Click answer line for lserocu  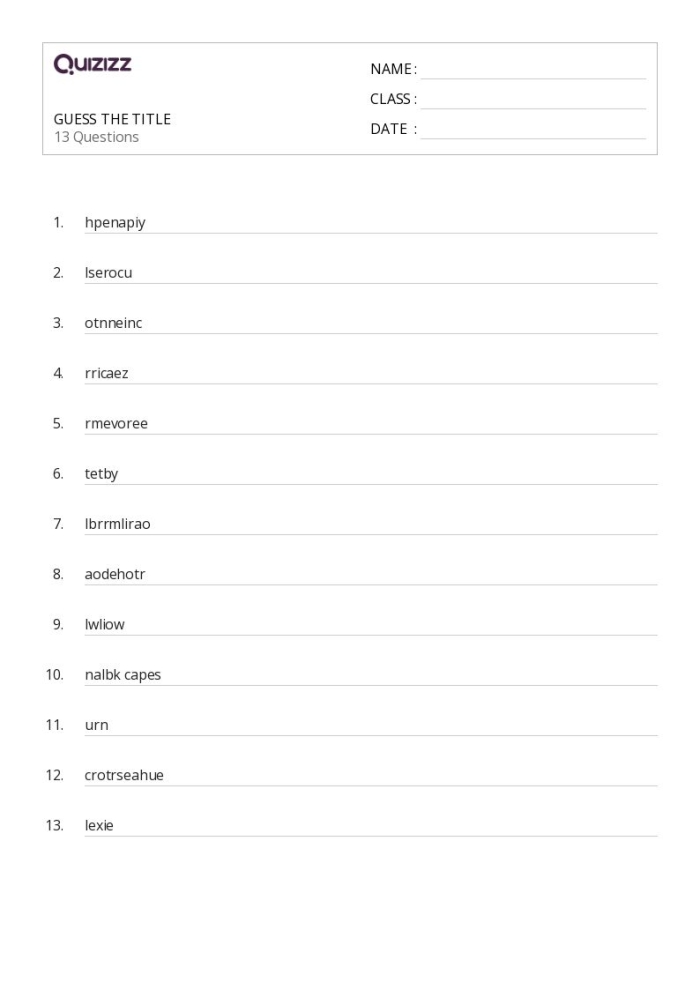click(371, 283)
